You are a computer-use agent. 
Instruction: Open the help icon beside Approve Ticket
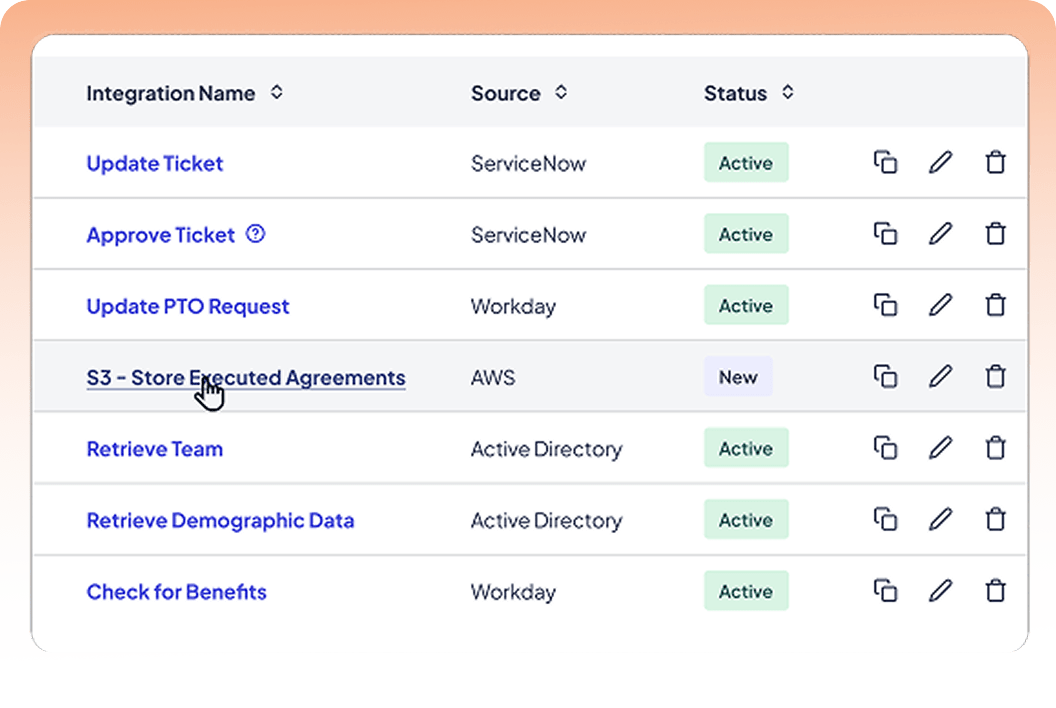(x=257, y=235)
